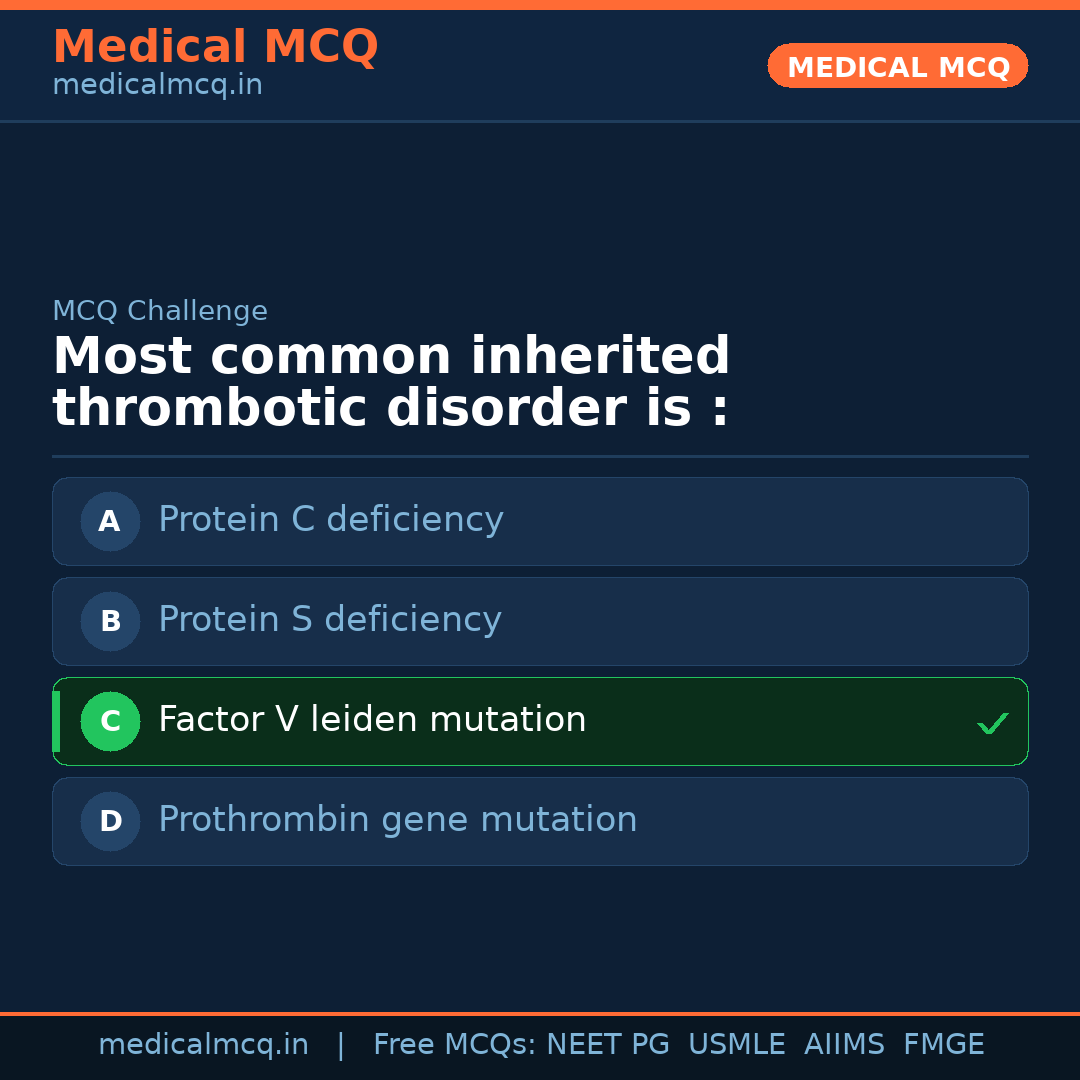1080x1080 pixels.
Task: Click the MCQ Challenge label
Action: point(160,312)
